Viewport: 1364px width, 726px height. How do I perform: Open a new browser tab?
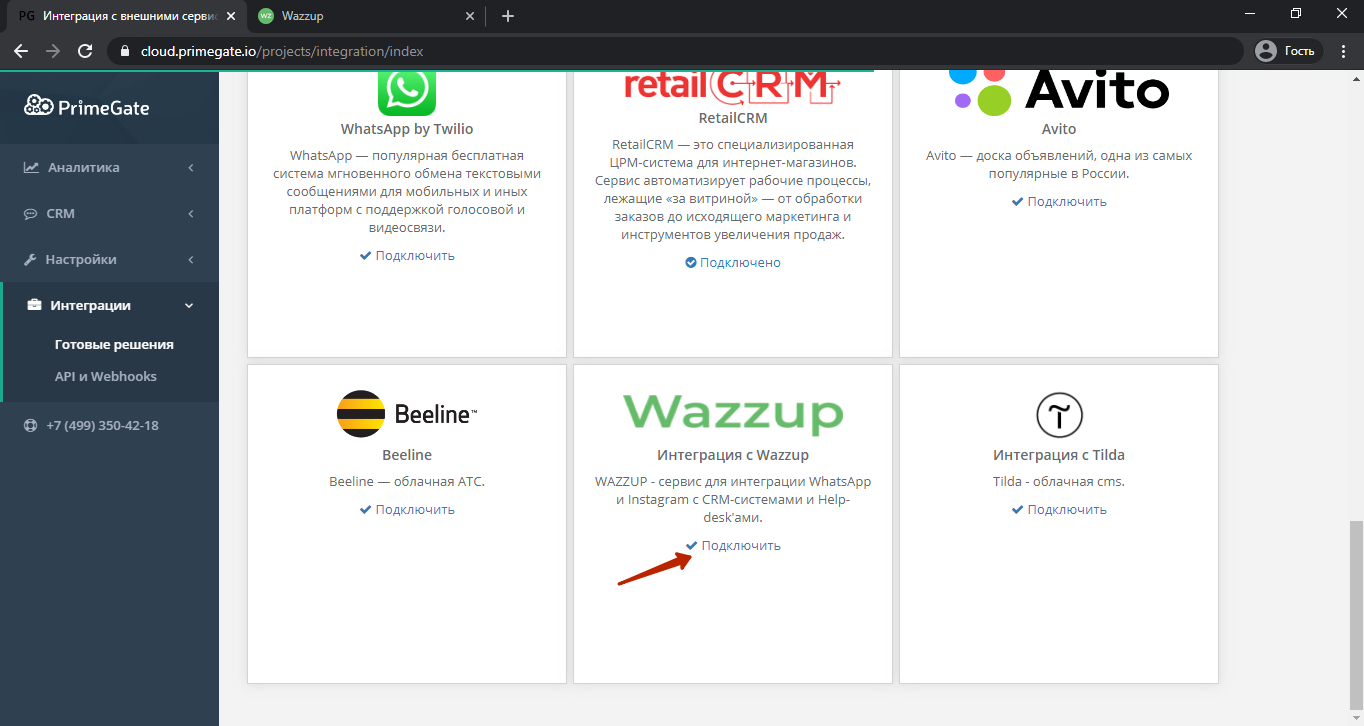coord(508,16)
